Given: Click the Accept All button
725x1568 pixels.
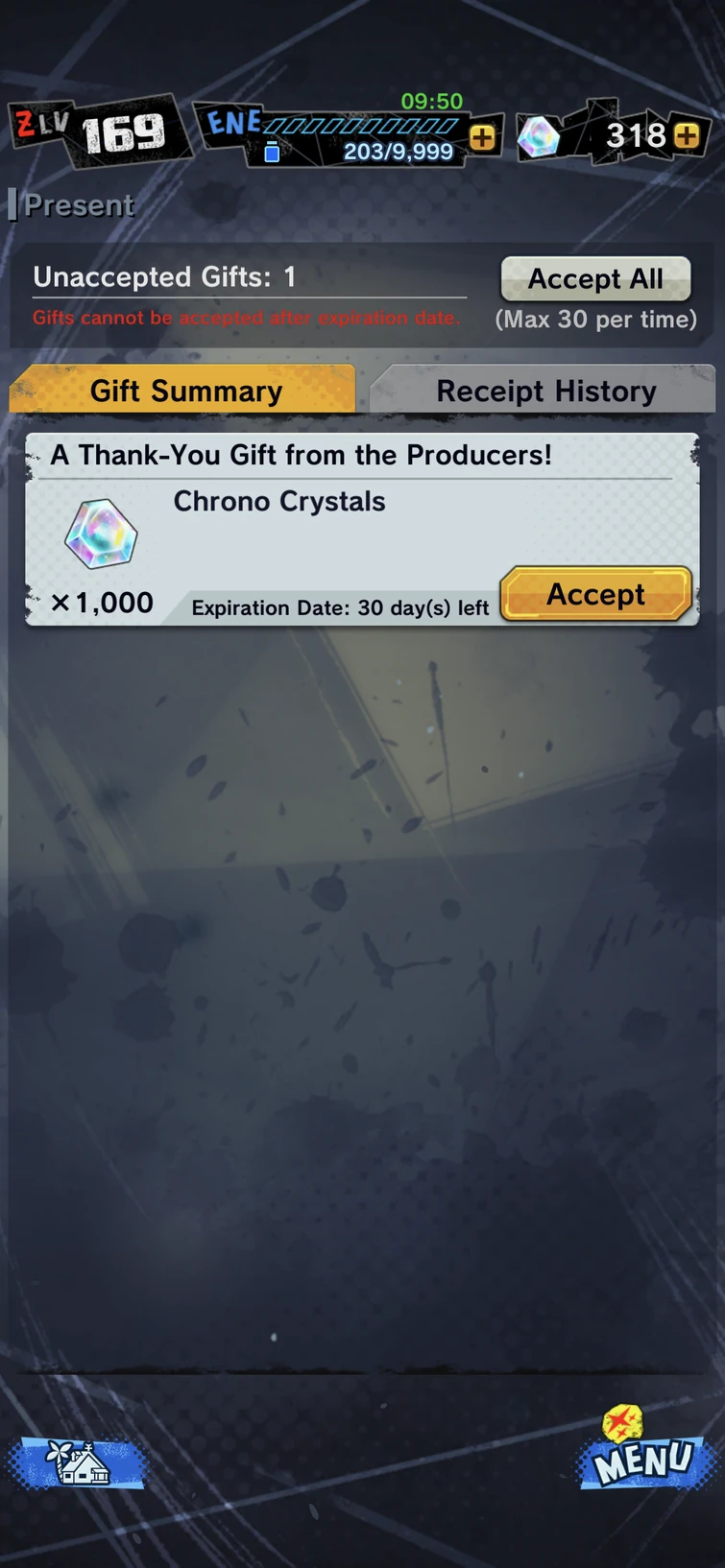Looking at the screenshot, I should point(595,279).
